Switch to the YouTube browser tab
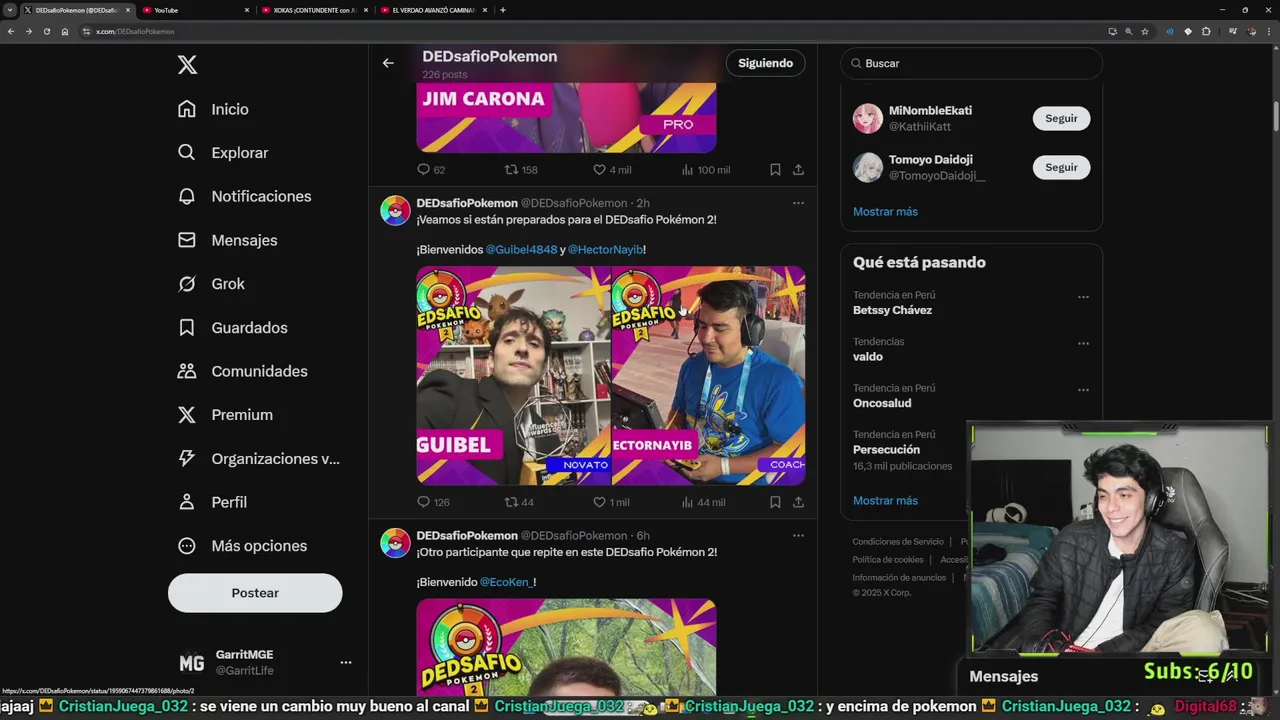This screenshot has height=720, width=1280. (x=195, y=10)
